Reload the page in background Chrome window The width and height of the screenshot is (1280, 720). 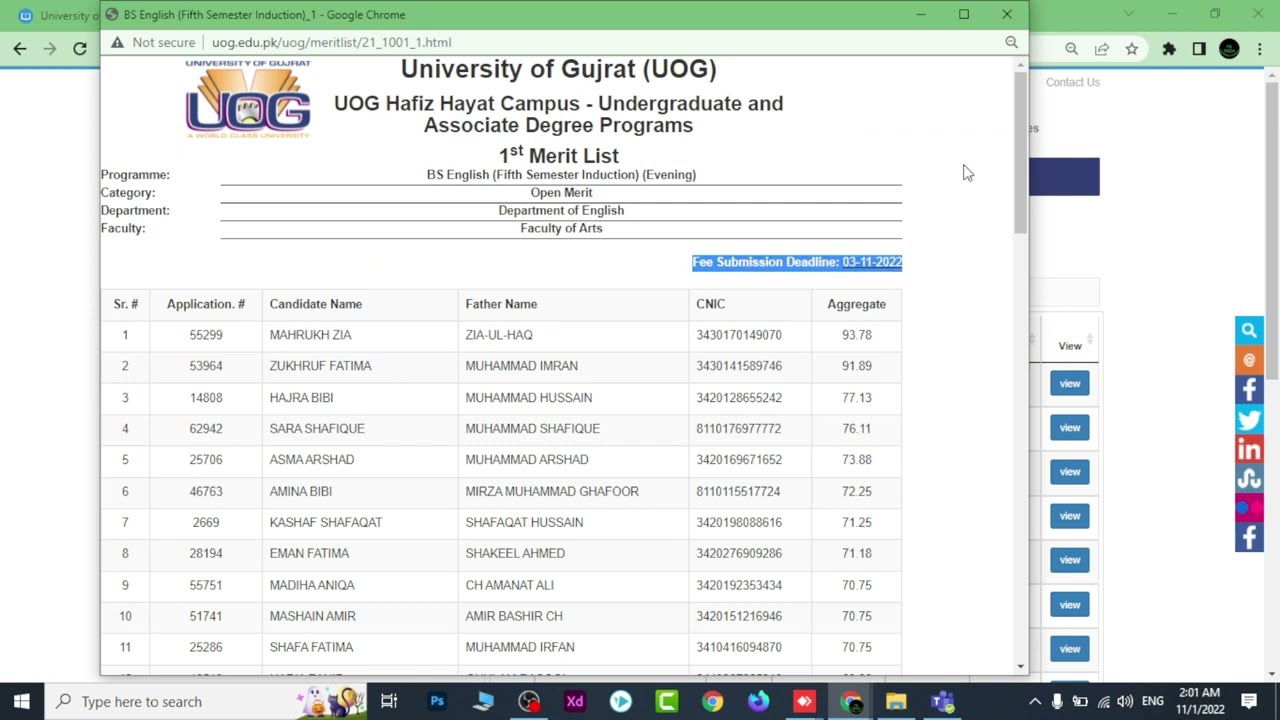pos(80,48)
